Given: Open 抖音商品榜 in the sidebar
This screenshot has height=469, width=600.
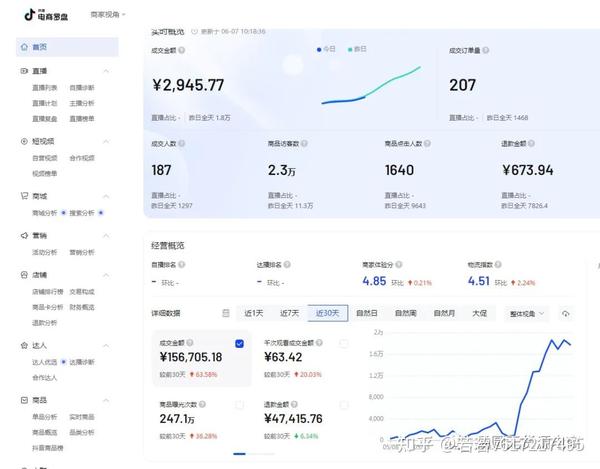Looking at the screenshot, I should [x=47, y=448].
